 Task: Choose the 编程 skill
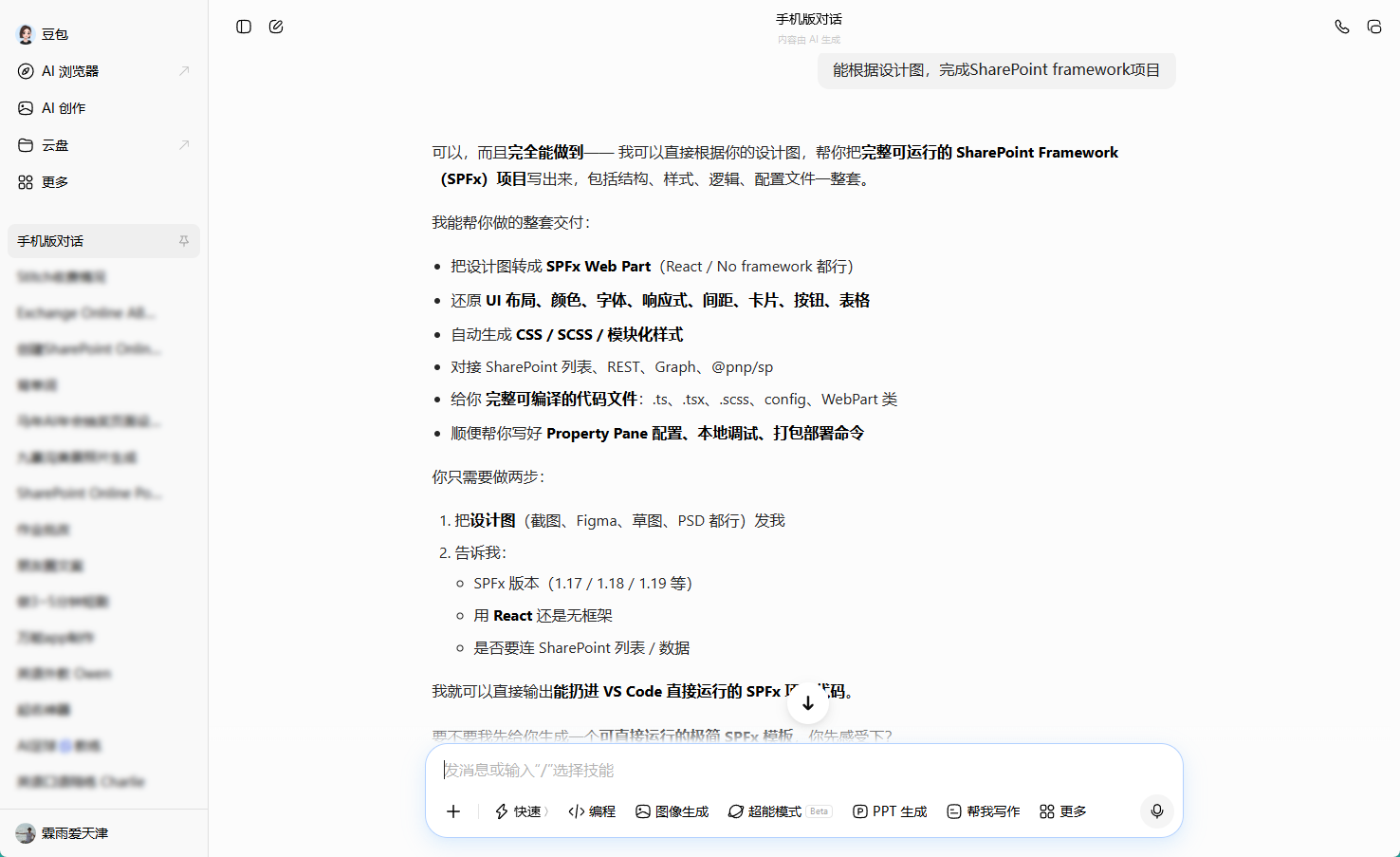coord(592,811)
